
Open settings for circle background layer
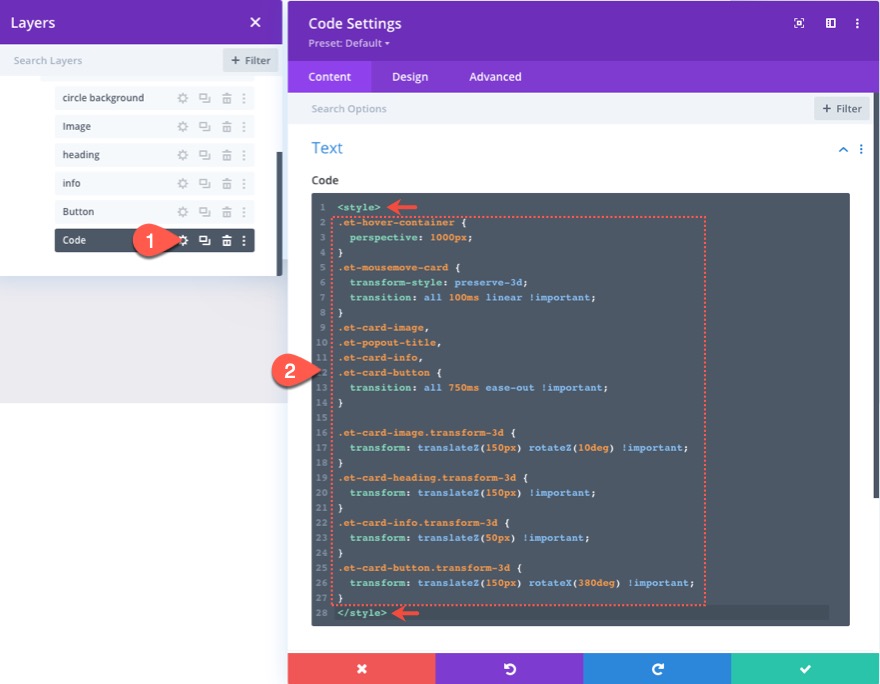point(182,98)
